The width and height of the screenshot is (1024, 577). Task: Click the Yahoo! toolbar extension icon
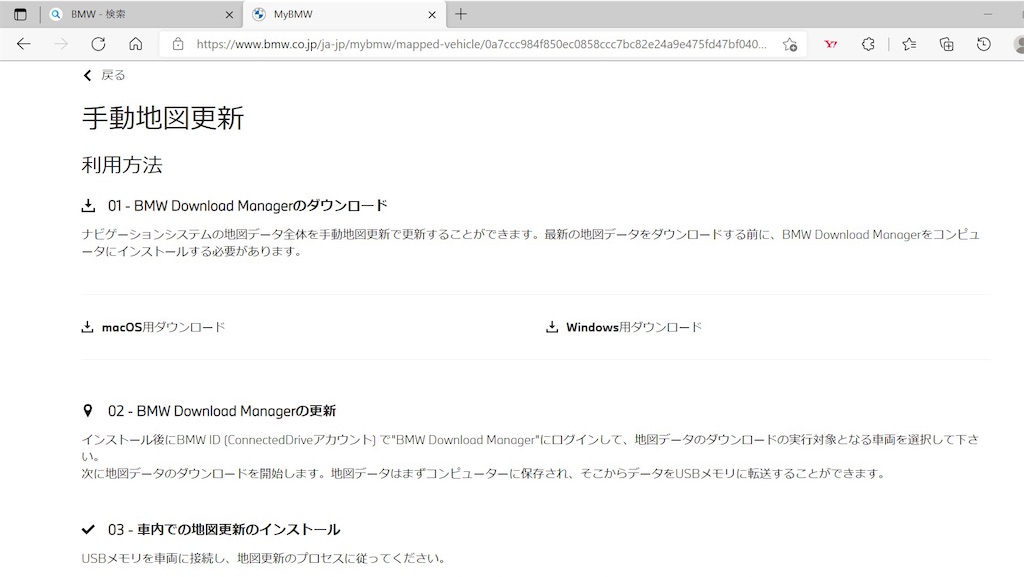[x=830, y=44]
